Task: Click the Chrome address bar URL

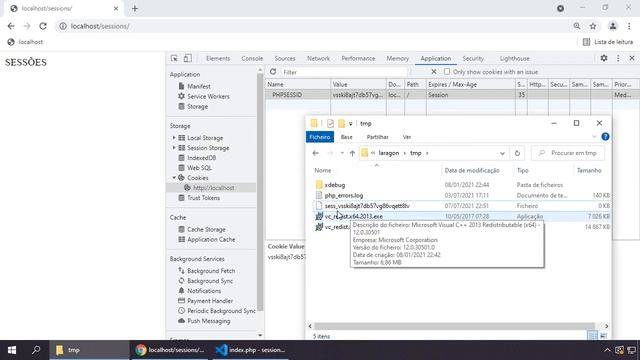Action: click(100, 26)
